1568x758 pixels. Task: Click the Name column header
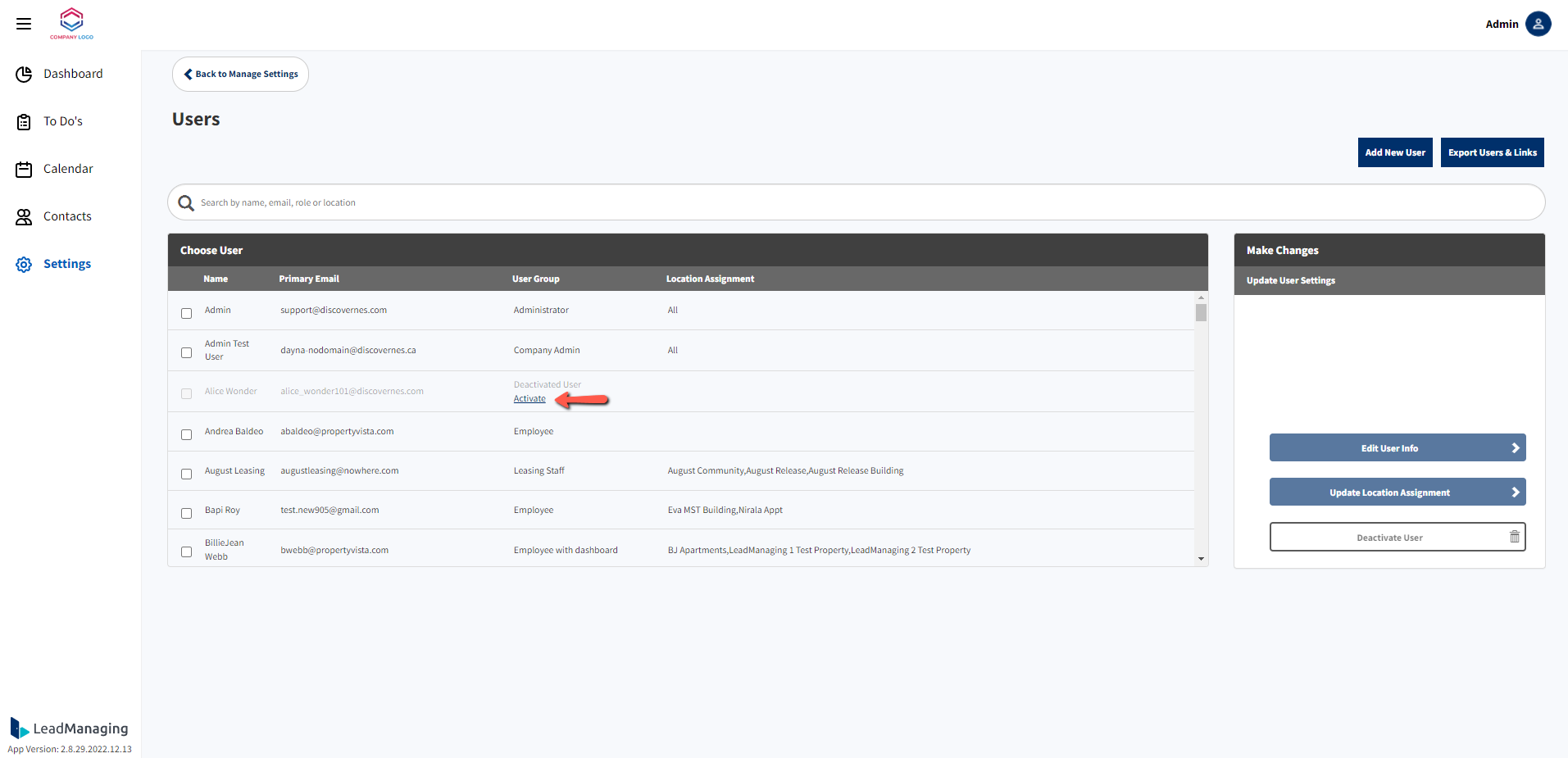(216, 279)
